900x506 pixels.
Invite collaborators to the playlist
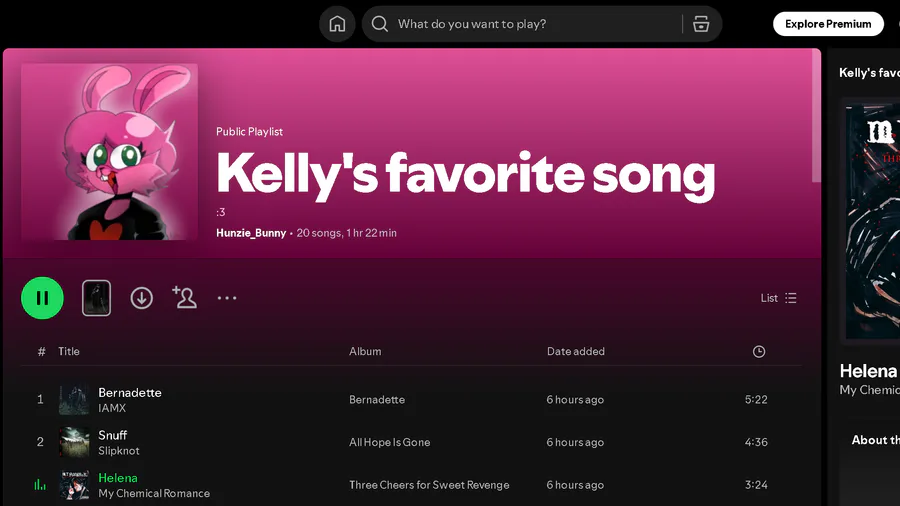(184, 297)
